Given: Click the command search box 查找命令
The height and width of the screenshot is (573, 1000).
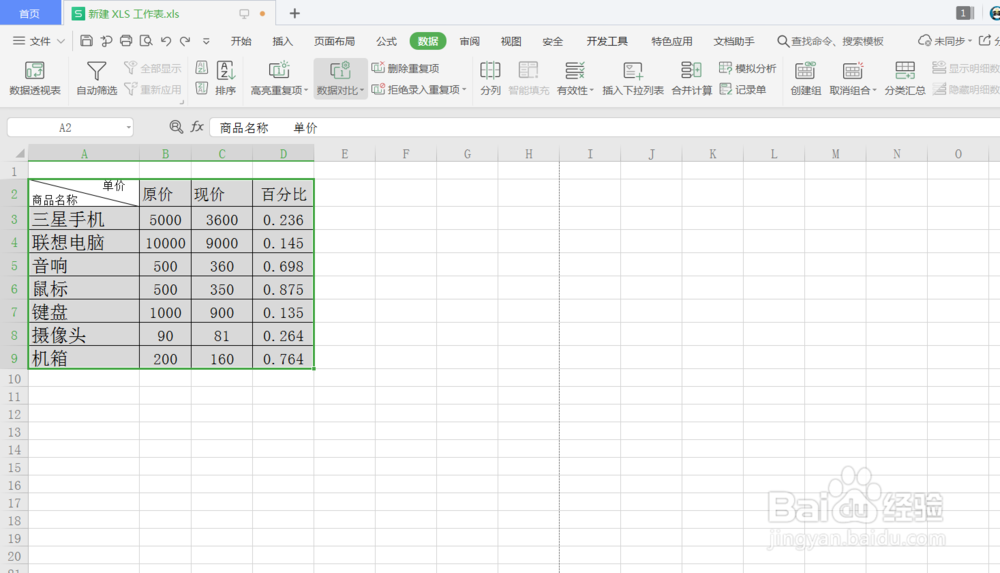Looking at the screenshot, I should pyautogui.click(x=830, y=41).
